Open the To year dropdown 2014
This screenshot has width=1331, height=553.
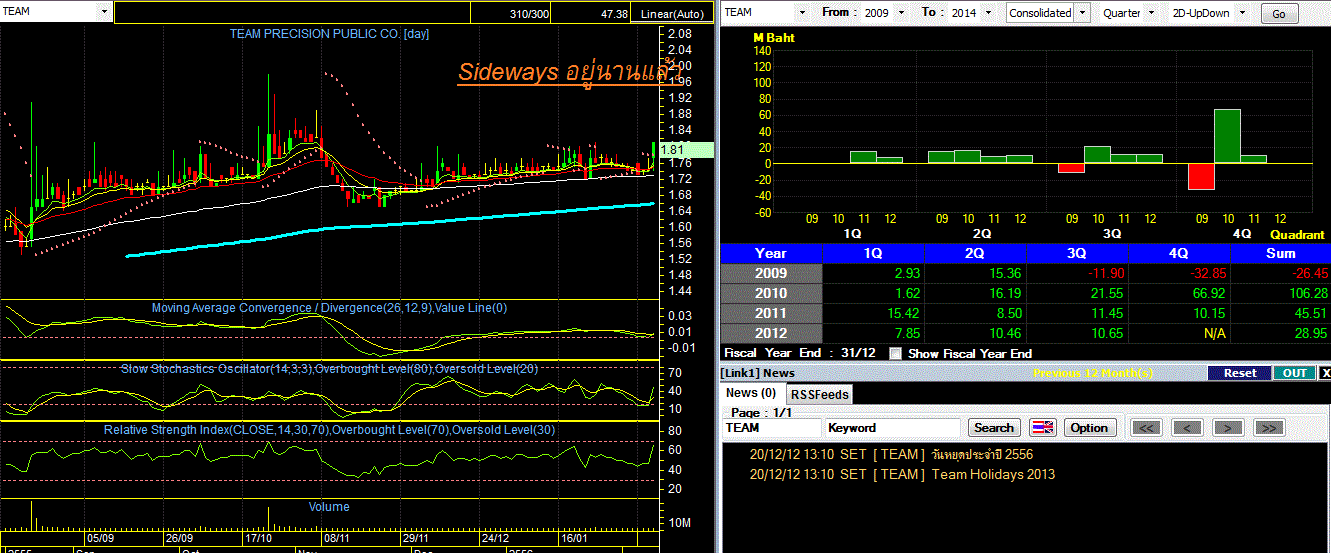pos(988,13)
